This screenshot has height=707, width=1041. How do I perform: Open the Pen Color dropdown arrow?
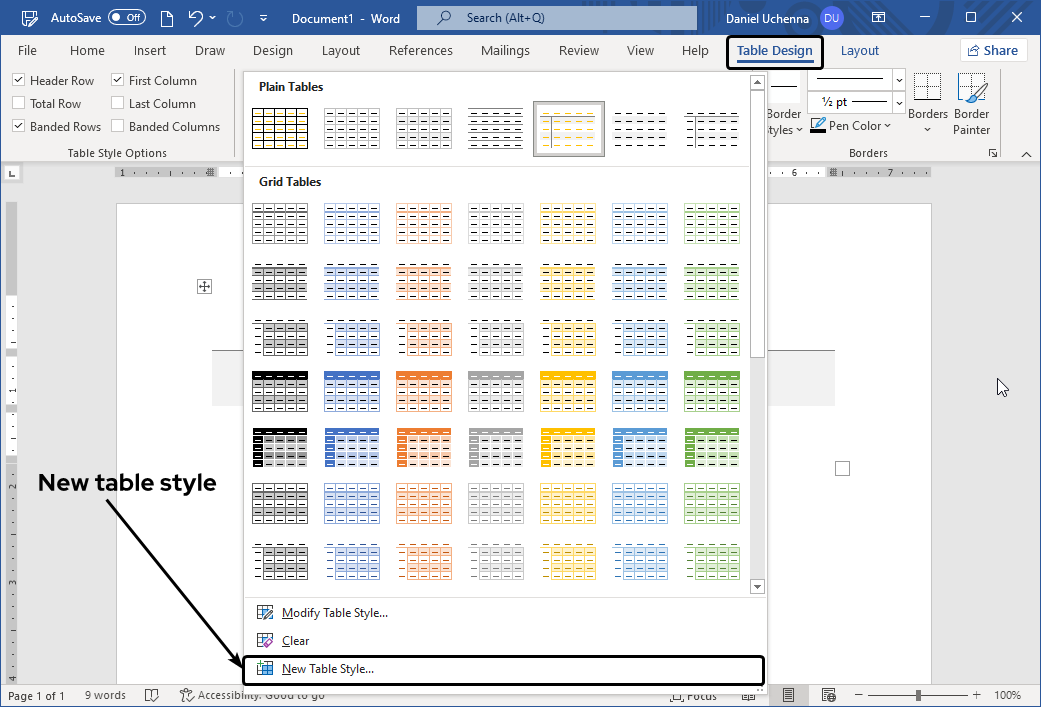point(888,126)
